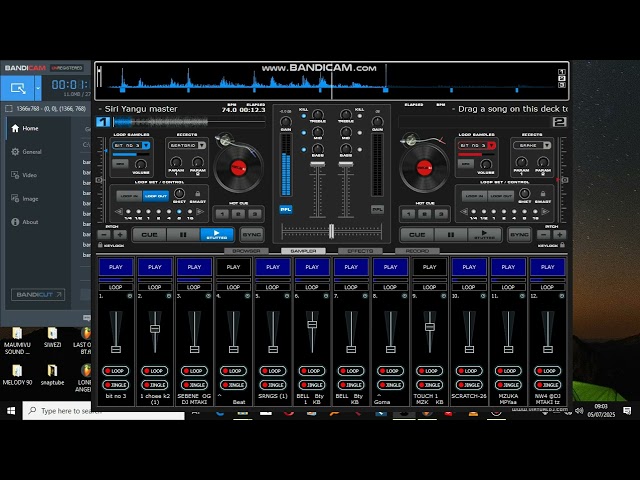Open options icon of sampler slot 4
The height and width of the screenshot is (480, 640).
coord(247,296)
